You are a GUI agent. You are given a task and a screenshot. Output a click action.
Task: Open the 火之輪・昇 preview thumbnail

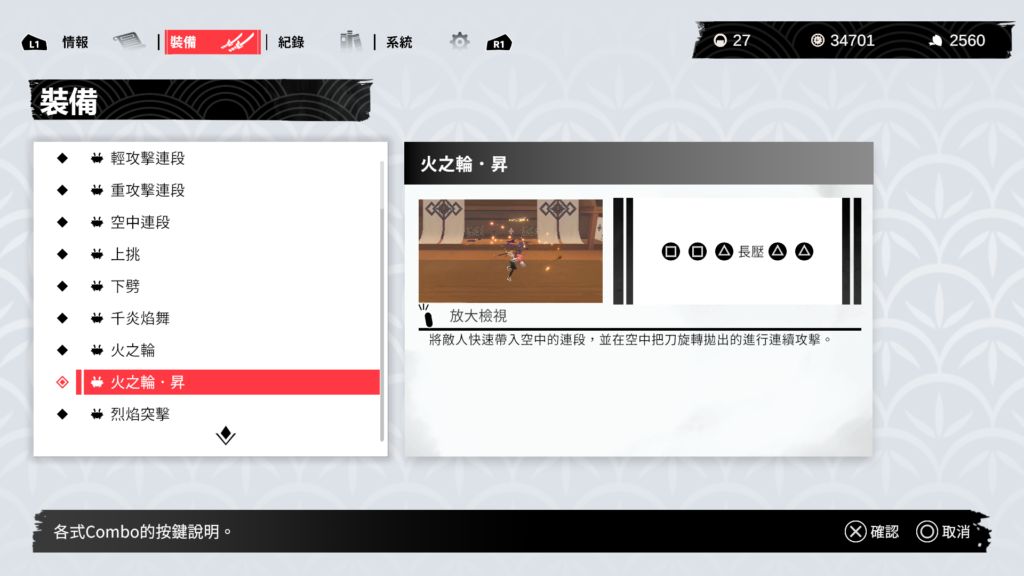(510, 251)
